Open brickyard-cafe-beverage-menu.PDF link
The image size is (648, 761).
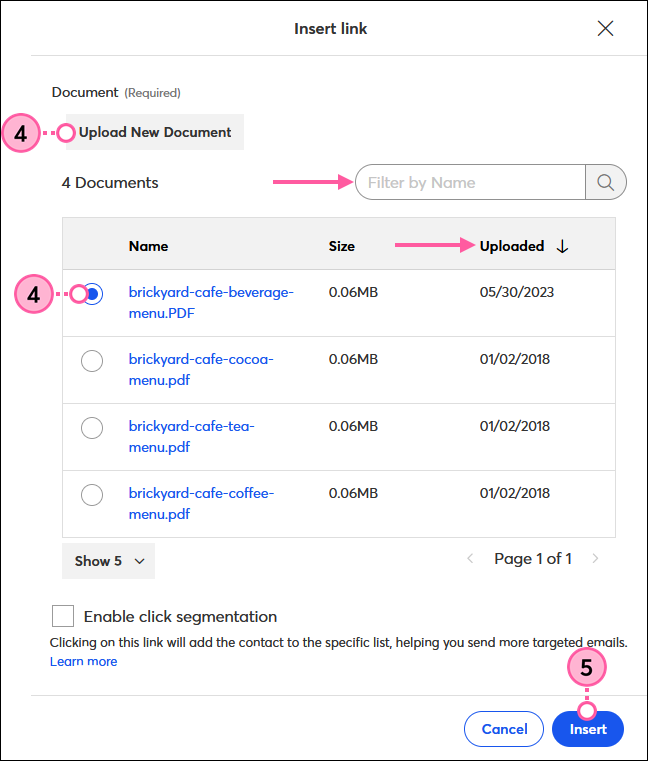211,303
